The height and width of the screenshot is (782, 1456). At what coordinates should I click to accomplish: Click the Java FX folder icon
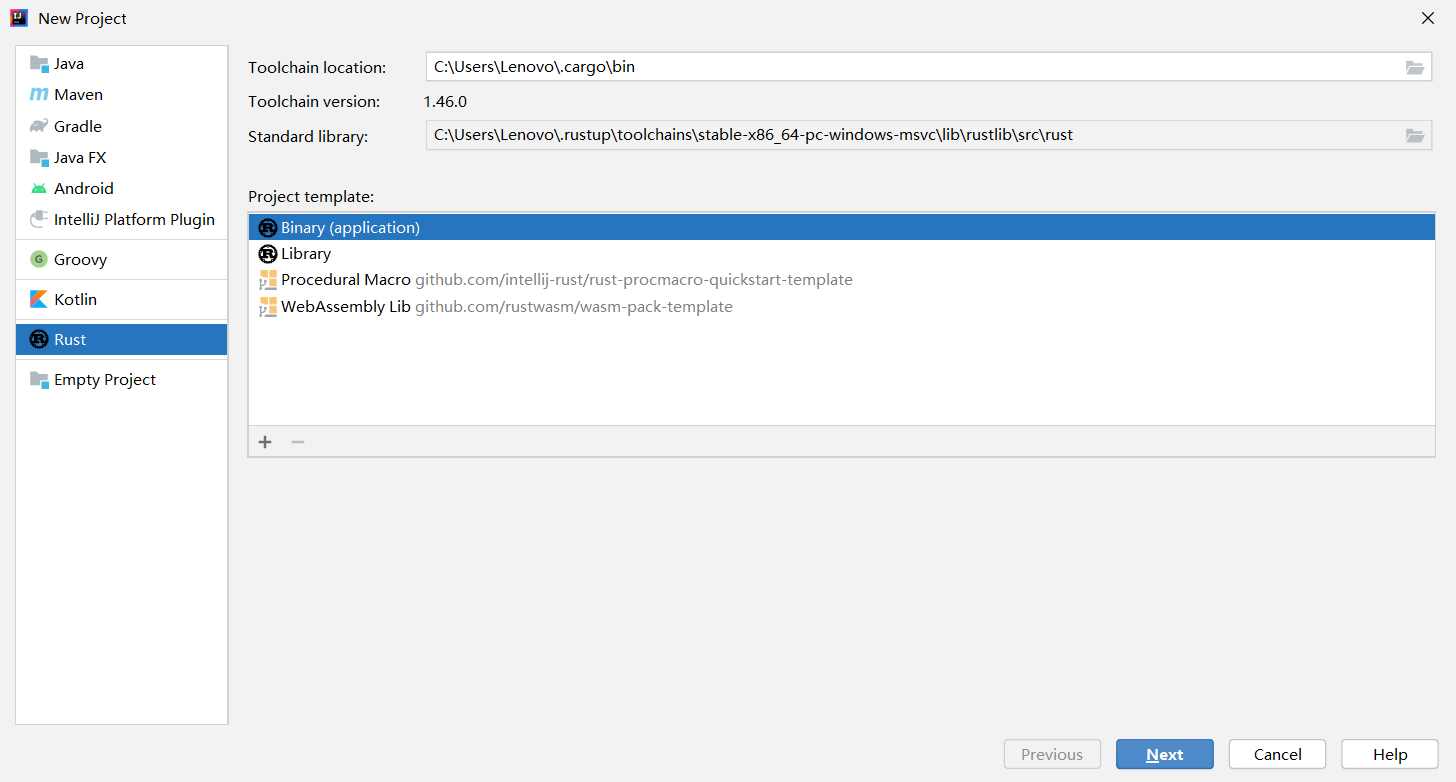click(x=39, y=157)
